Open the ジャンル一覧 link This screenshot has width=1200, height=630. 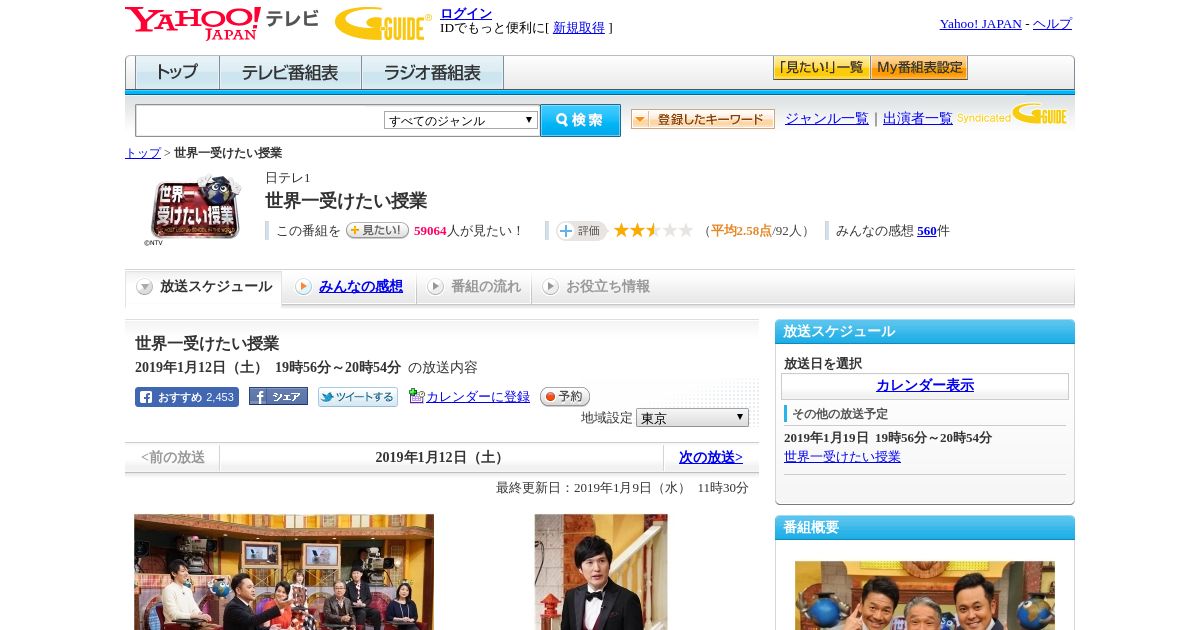point(827,119)
